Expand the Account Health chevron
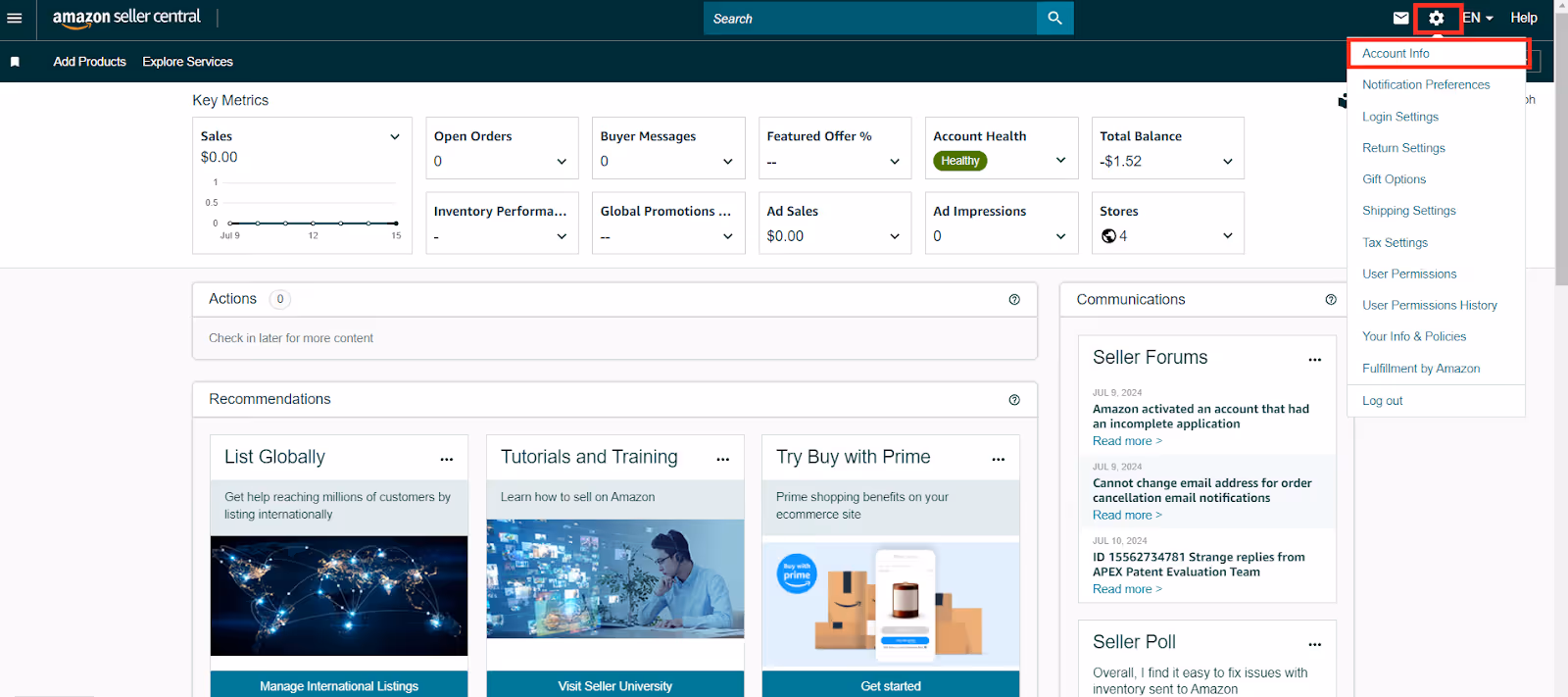Image resolution: width=1568 pixels, height=697 pixels. (x=1060, y=160)
